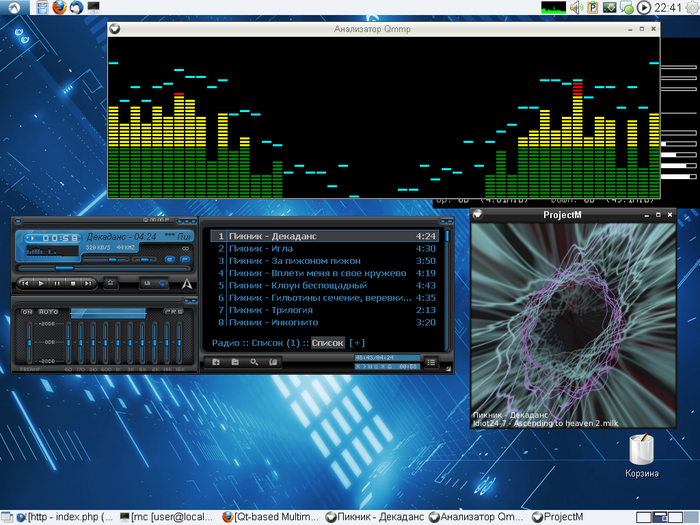
Task: Open Firefox from the top panel
Action: coord(59,8)
